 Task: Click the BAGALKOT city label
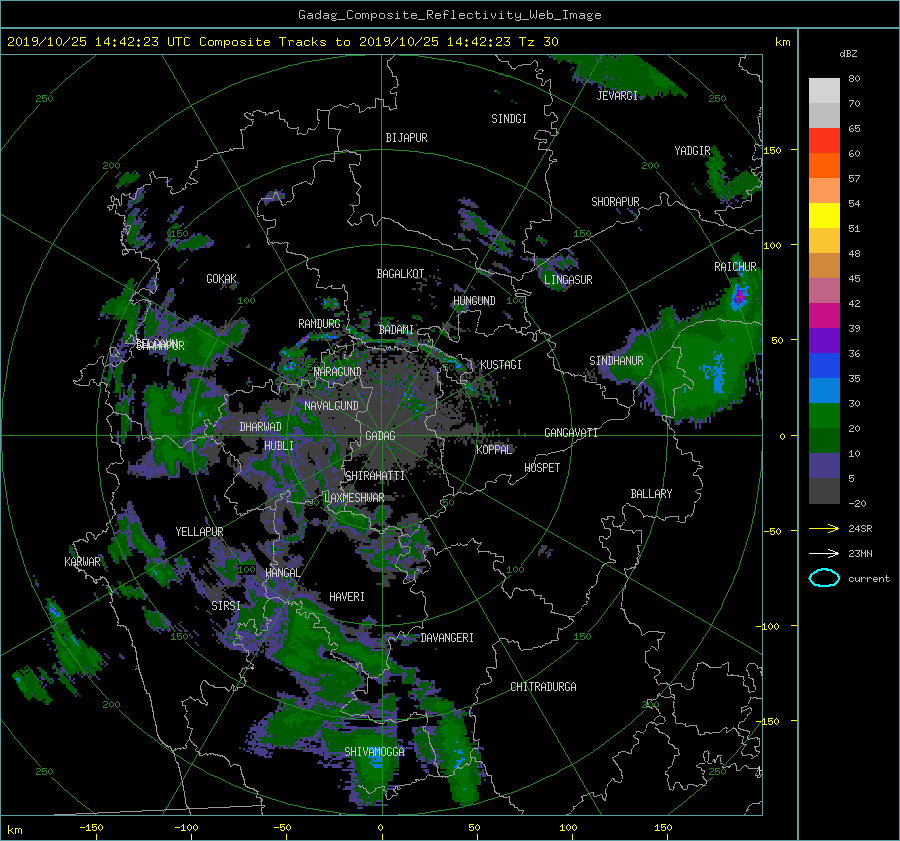[x=400, y=274]
